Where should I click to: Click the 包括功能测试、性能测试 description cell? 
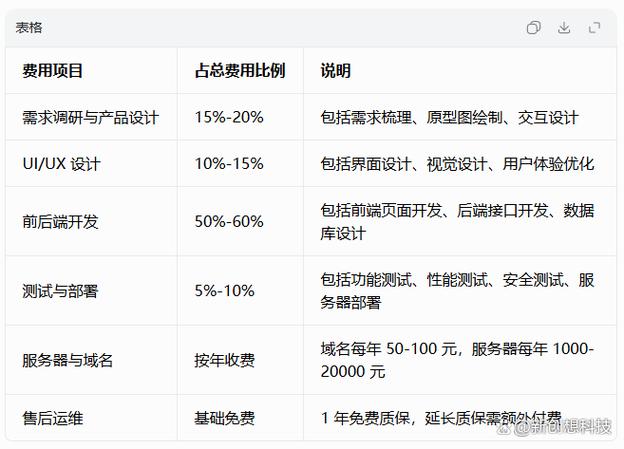click(460, 291)
